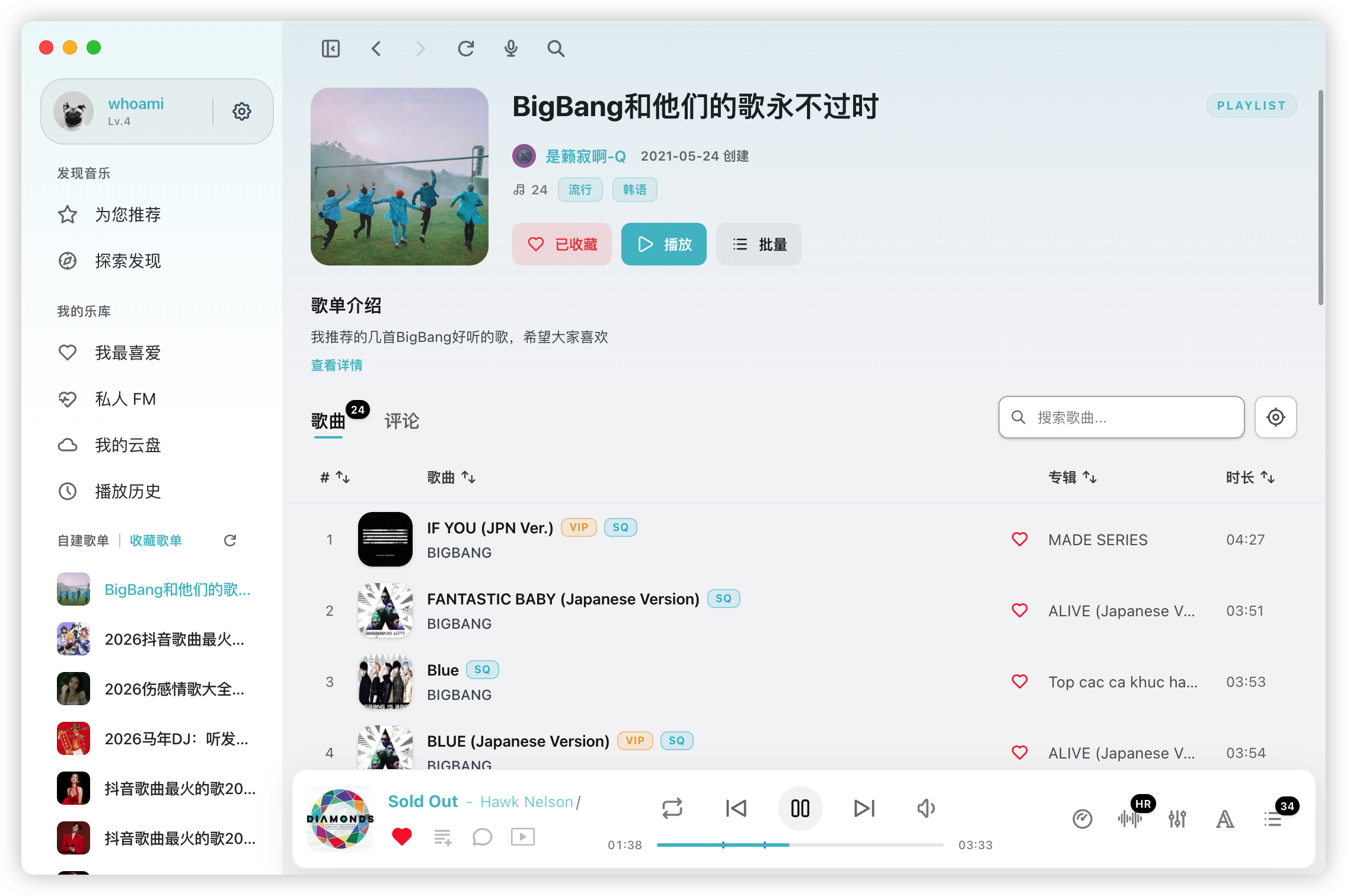Image resolution: width=1347 pixels, height=896 pixels.
Task: Toggle repeat loop mode
Action: [x=672, y=808]
